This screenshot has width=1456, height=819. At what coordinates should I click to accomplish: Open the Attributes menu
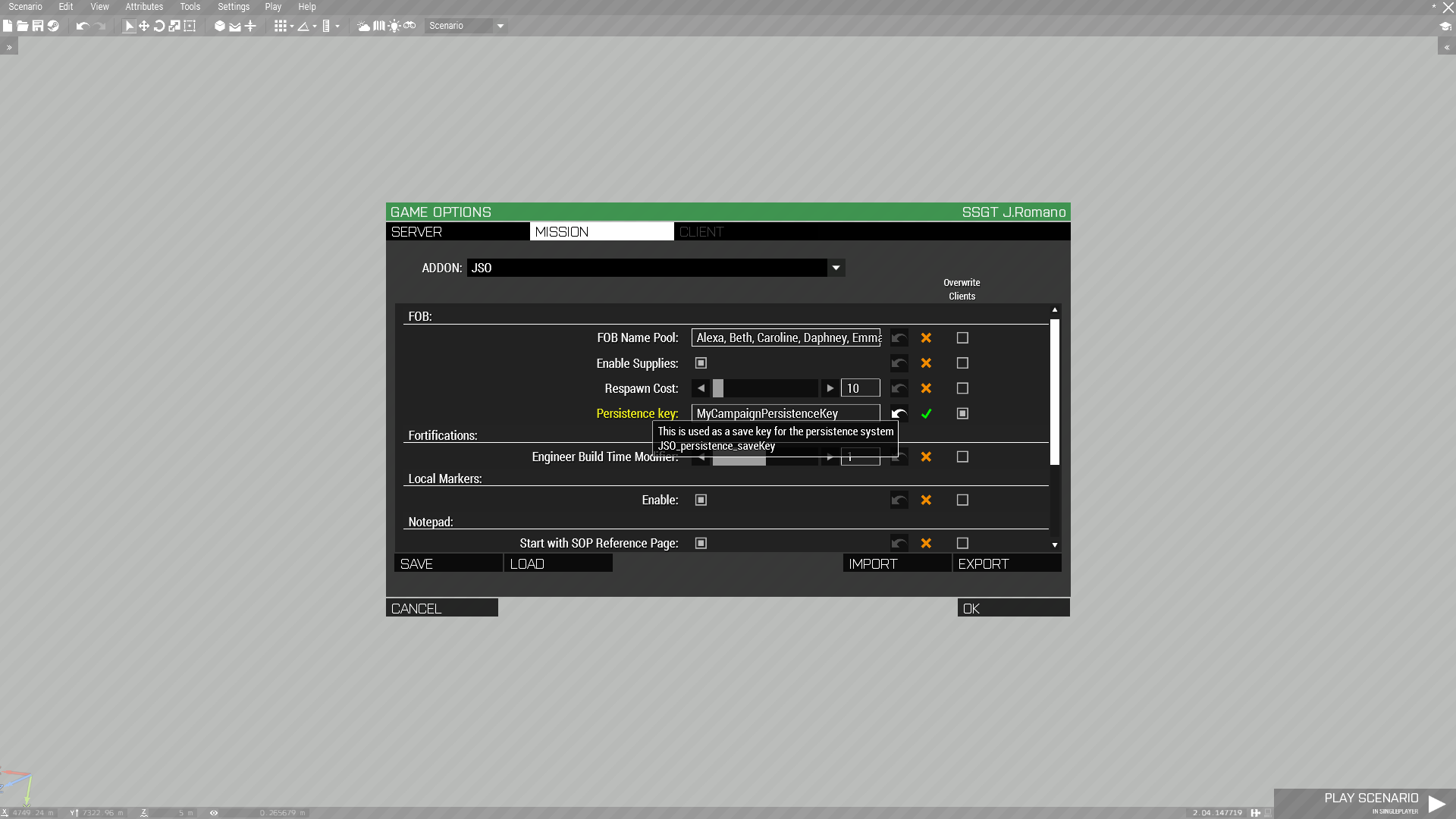click(144, 7)
